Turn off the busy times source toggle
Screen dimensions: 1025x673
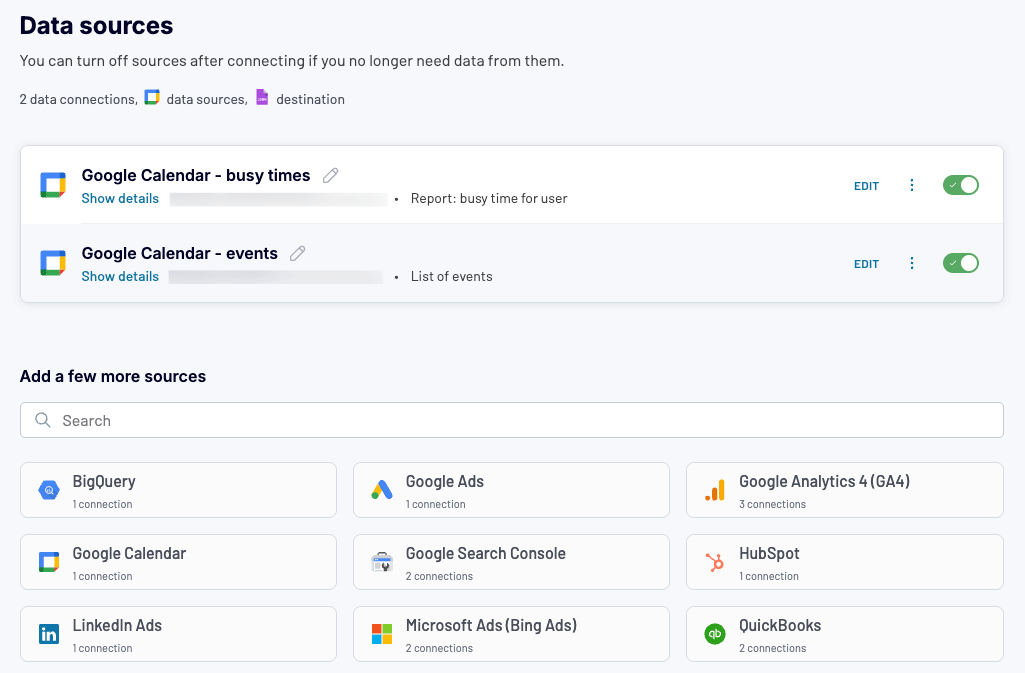(x=960, y=186)
